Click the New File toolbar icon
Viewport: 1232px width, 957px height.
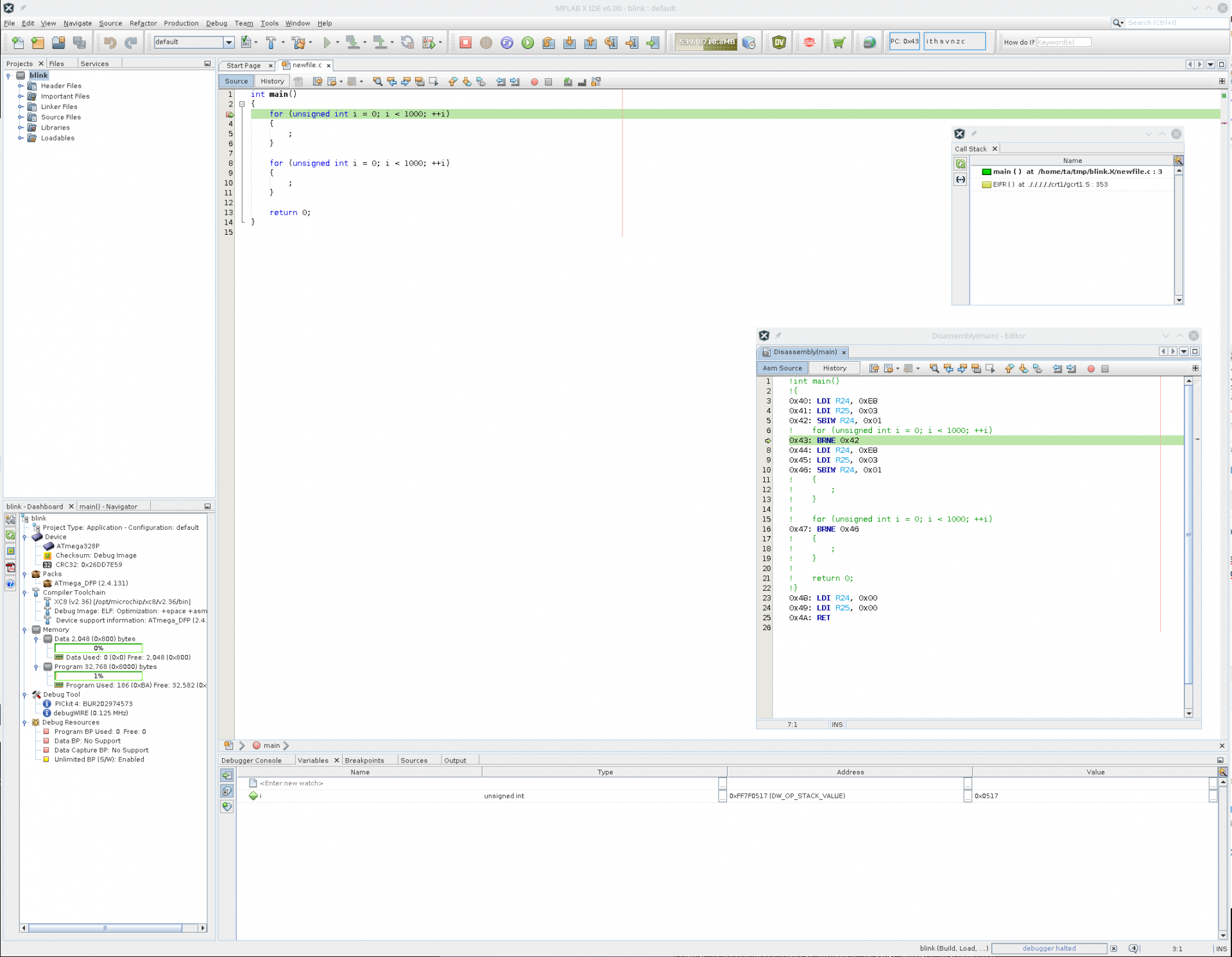point(18,42)
